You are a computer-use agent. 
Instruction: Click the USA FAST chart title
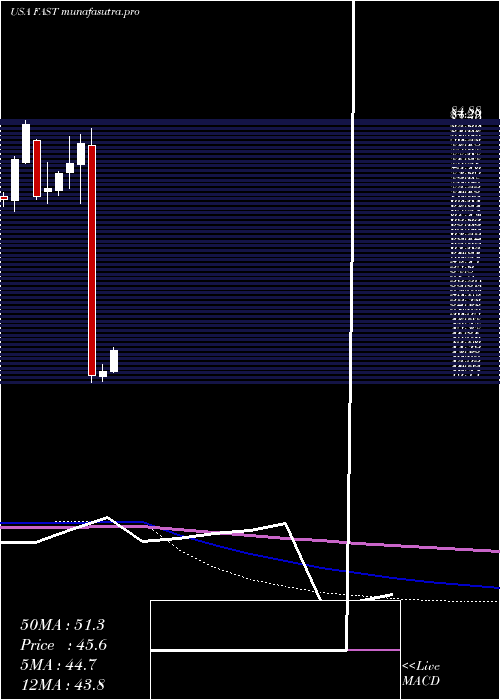point(75,12)
